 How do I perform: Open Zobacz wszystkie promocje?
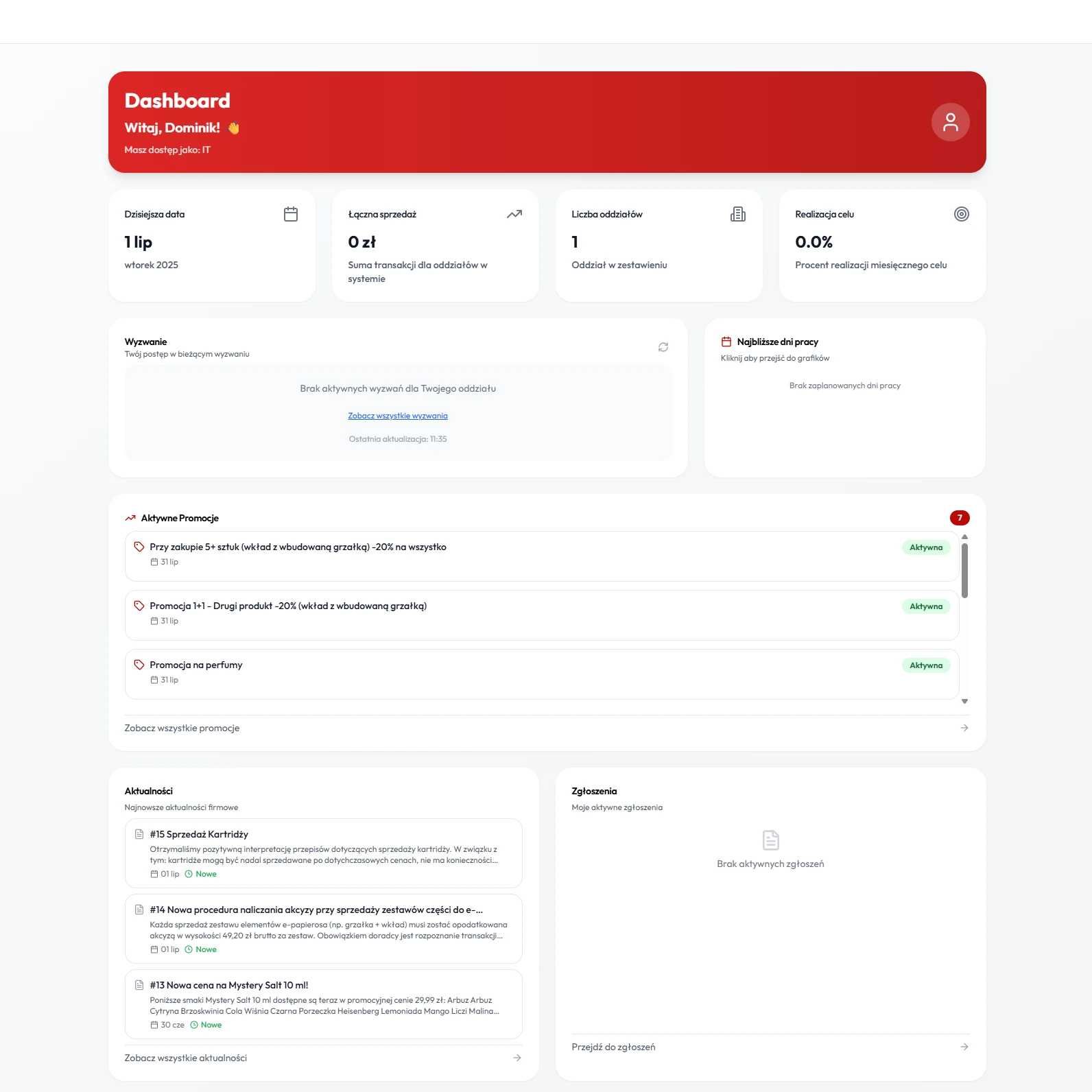point(182,728)
